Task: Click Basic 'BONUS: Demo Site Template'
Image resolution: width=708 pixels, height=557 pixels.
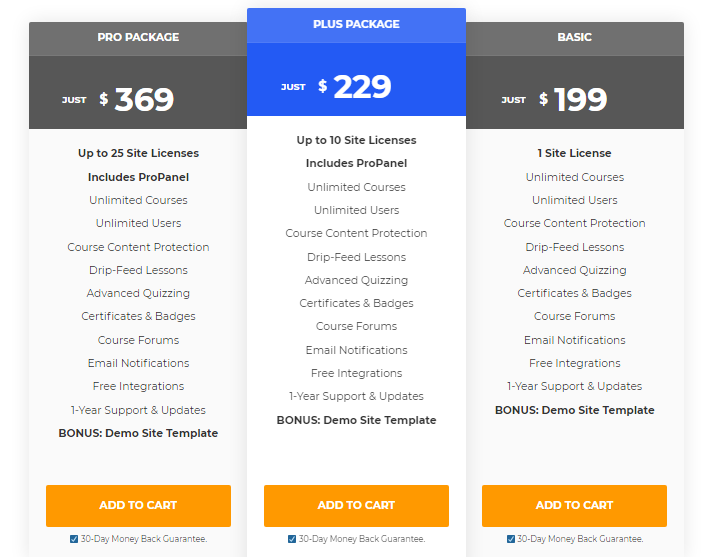Action: tap(574, 411)
